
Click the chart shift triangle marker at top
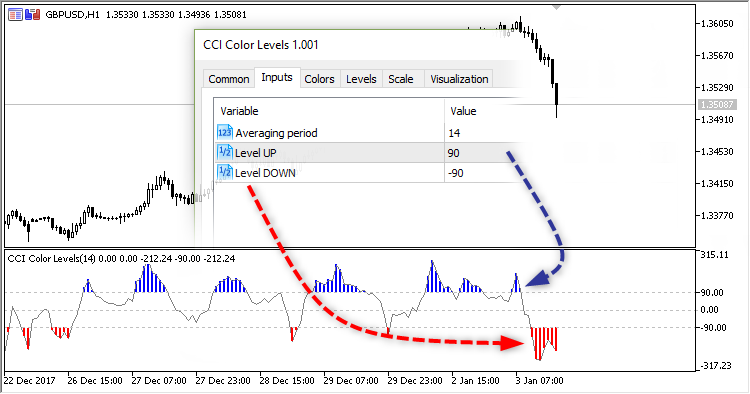pos(556,7)
